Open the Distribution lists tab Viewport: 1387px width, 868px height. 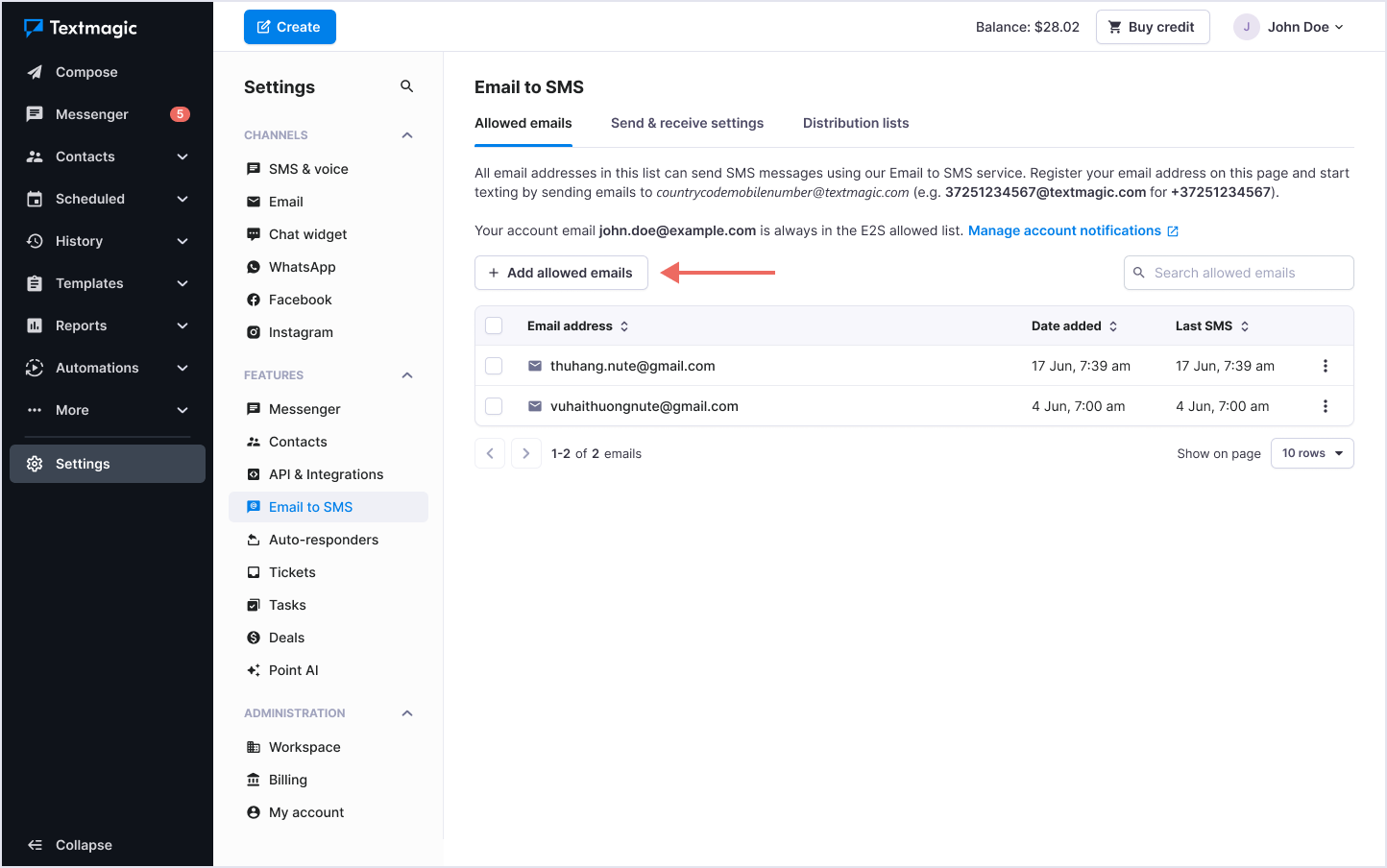pos(855,123)
